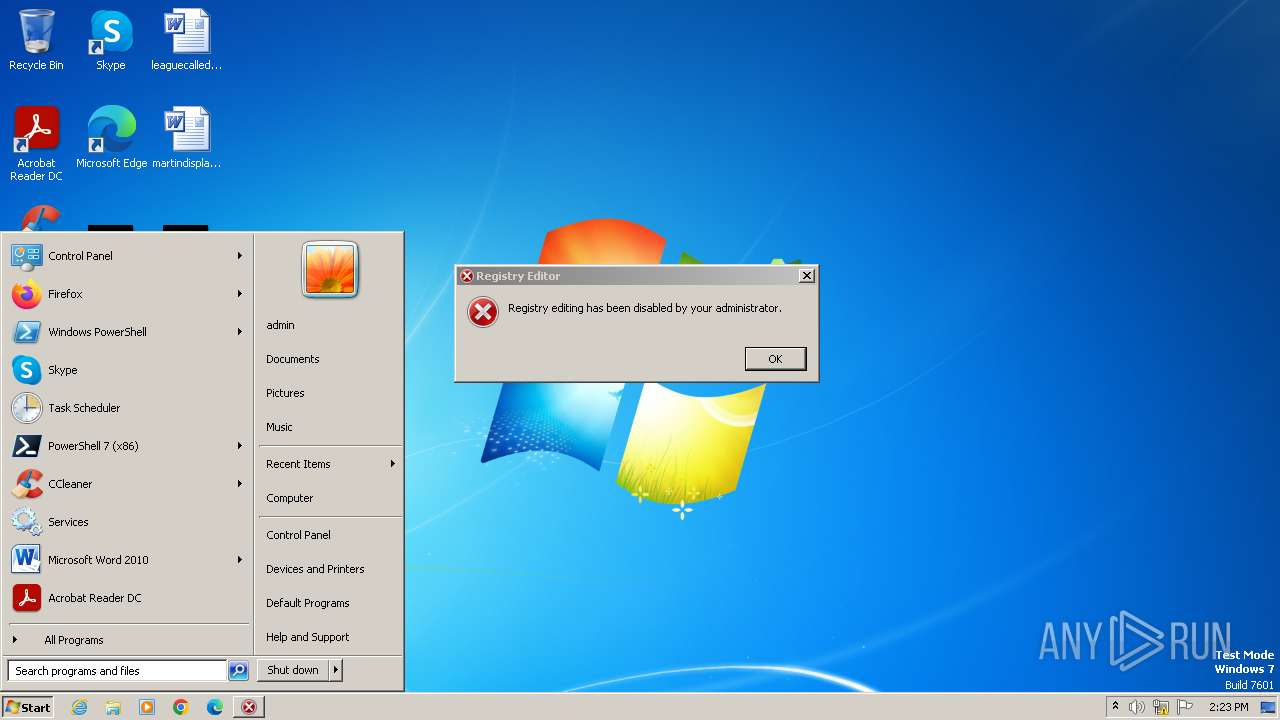Screen dimensions: 1280x720
Task: Click the search magnifier button
Action: pos(238,671)
